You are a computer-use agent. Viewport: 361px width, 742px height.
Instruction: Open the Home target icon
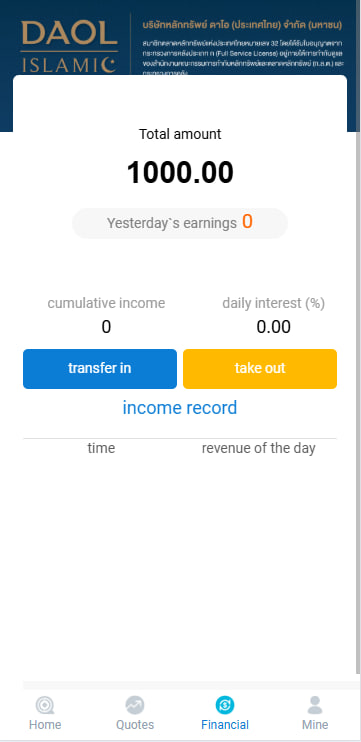click(45, 705)
